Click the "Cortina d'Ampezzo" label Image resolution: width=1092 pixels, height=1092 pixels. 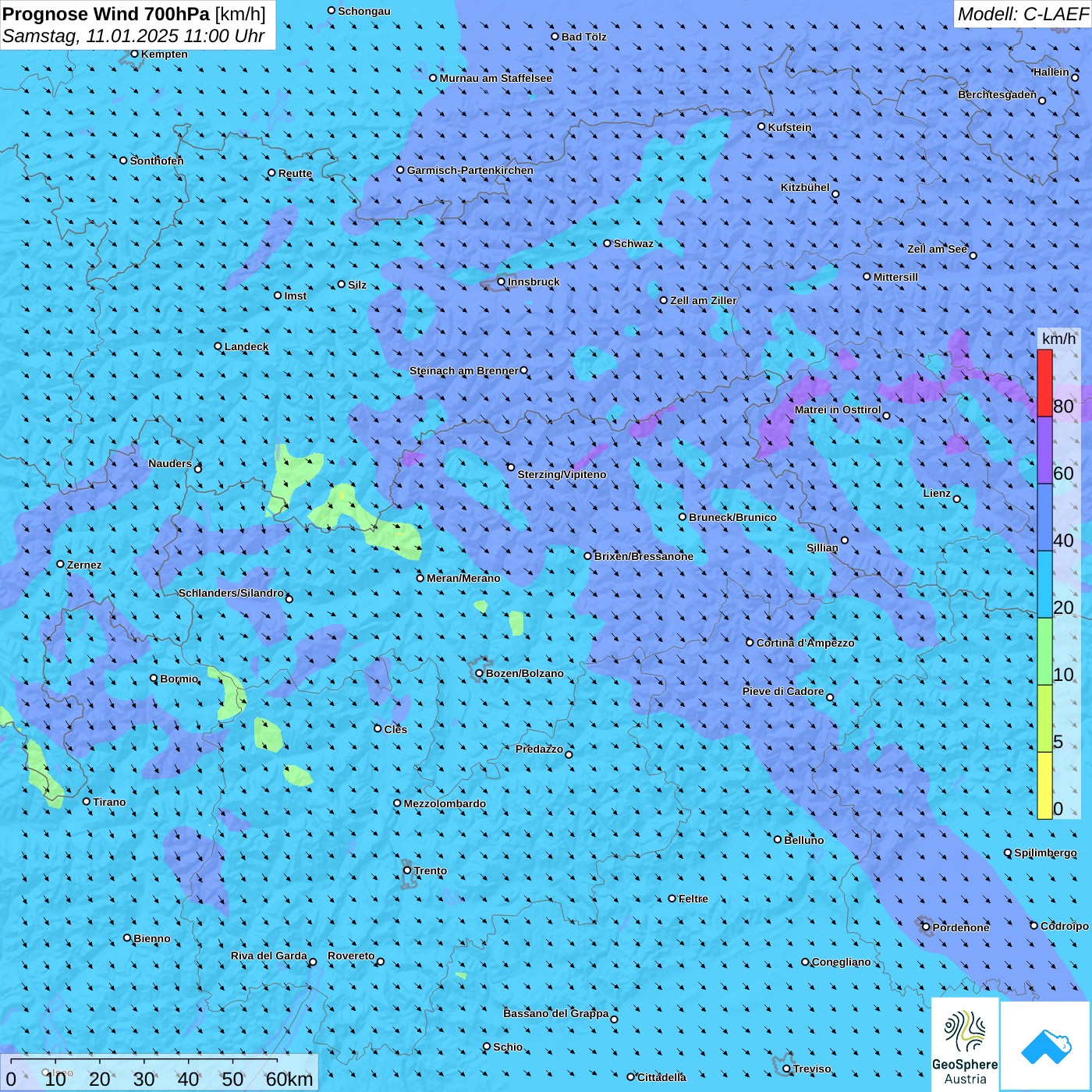(x=806, y=643)
